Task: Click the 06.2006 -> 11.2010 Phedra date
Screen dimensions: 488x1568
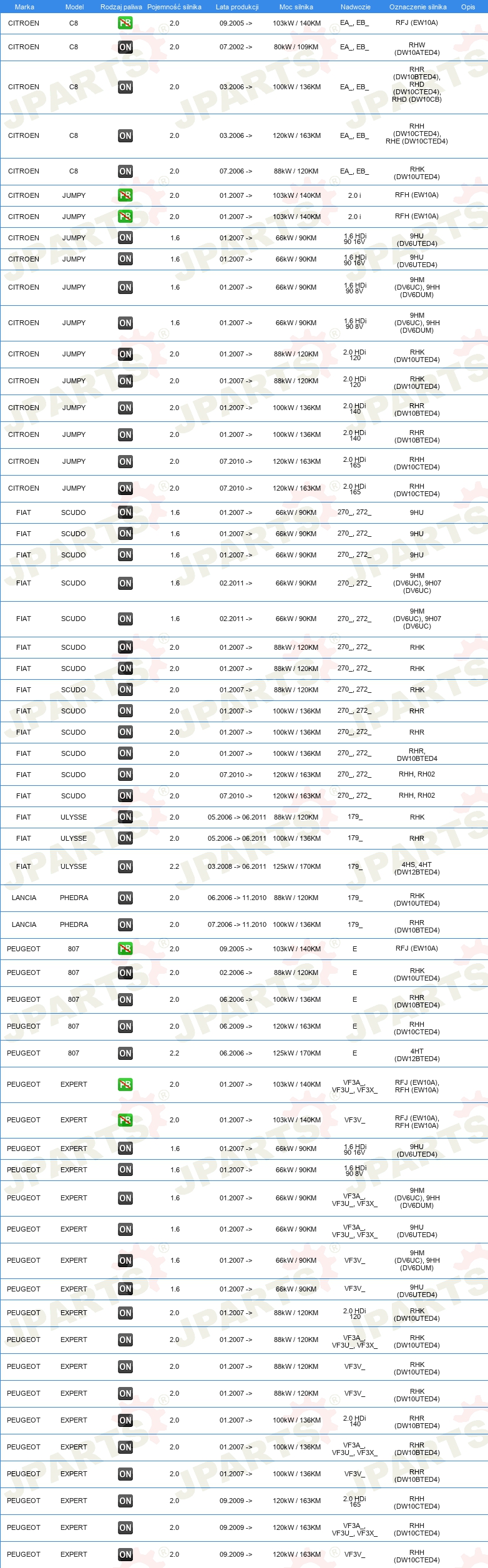Action: [x=237, y=898]
